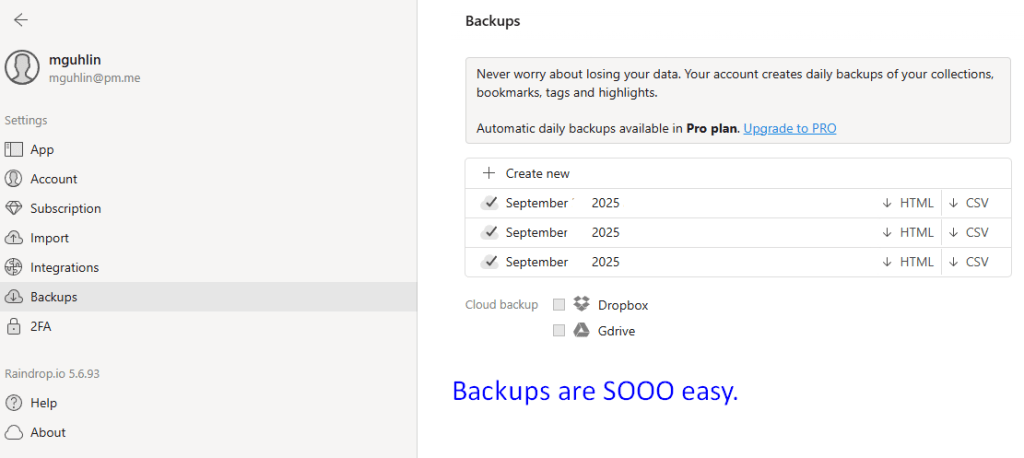1024x458 pixels.
Task: Click the Subscription diamond icon
Action: click(x=13, y=209)
